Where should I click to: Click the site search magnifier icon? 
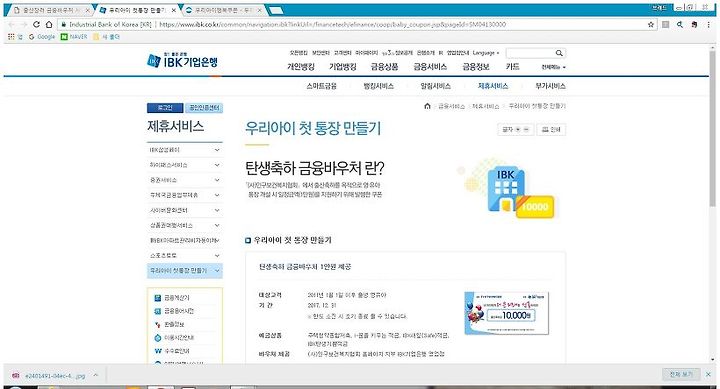pos(559,53)
